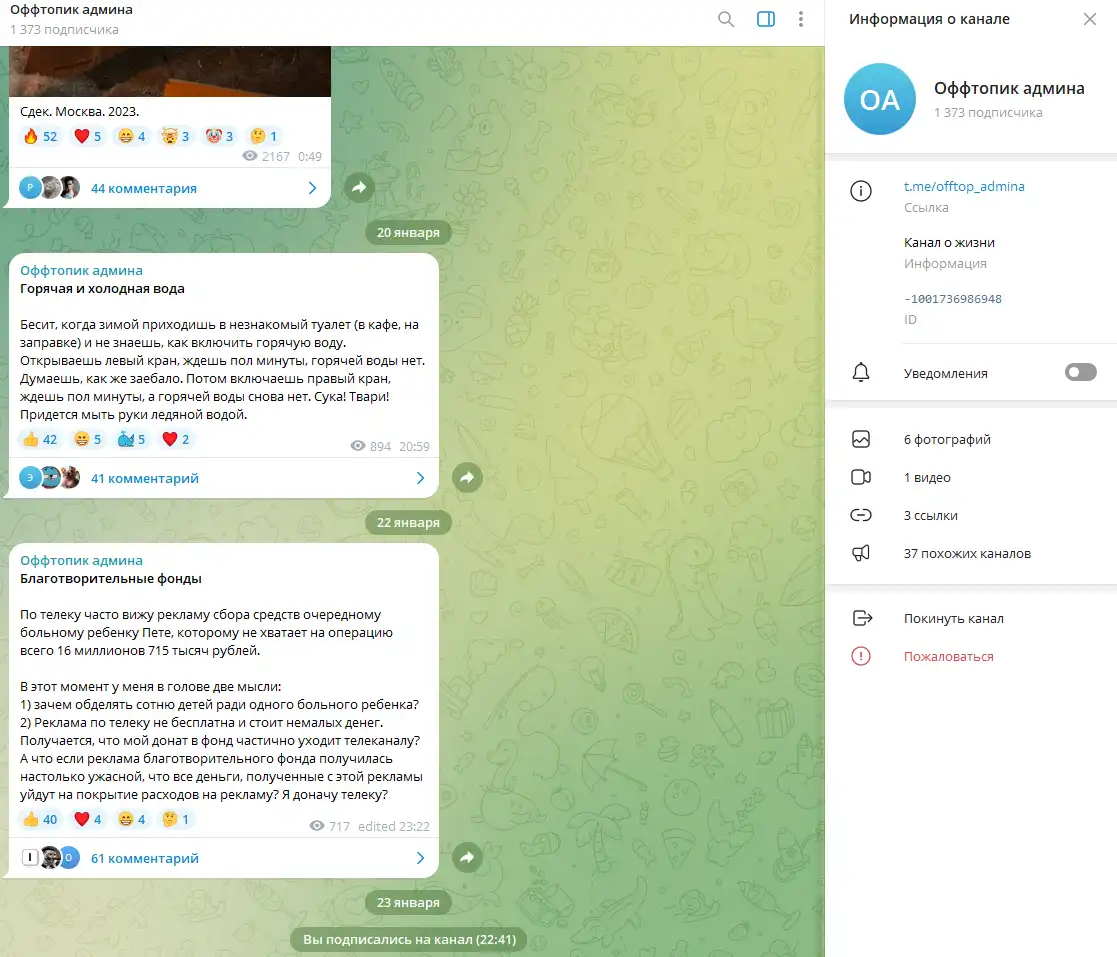
Task: Toggle the fire reaction with 52
Action: point(41,136)
